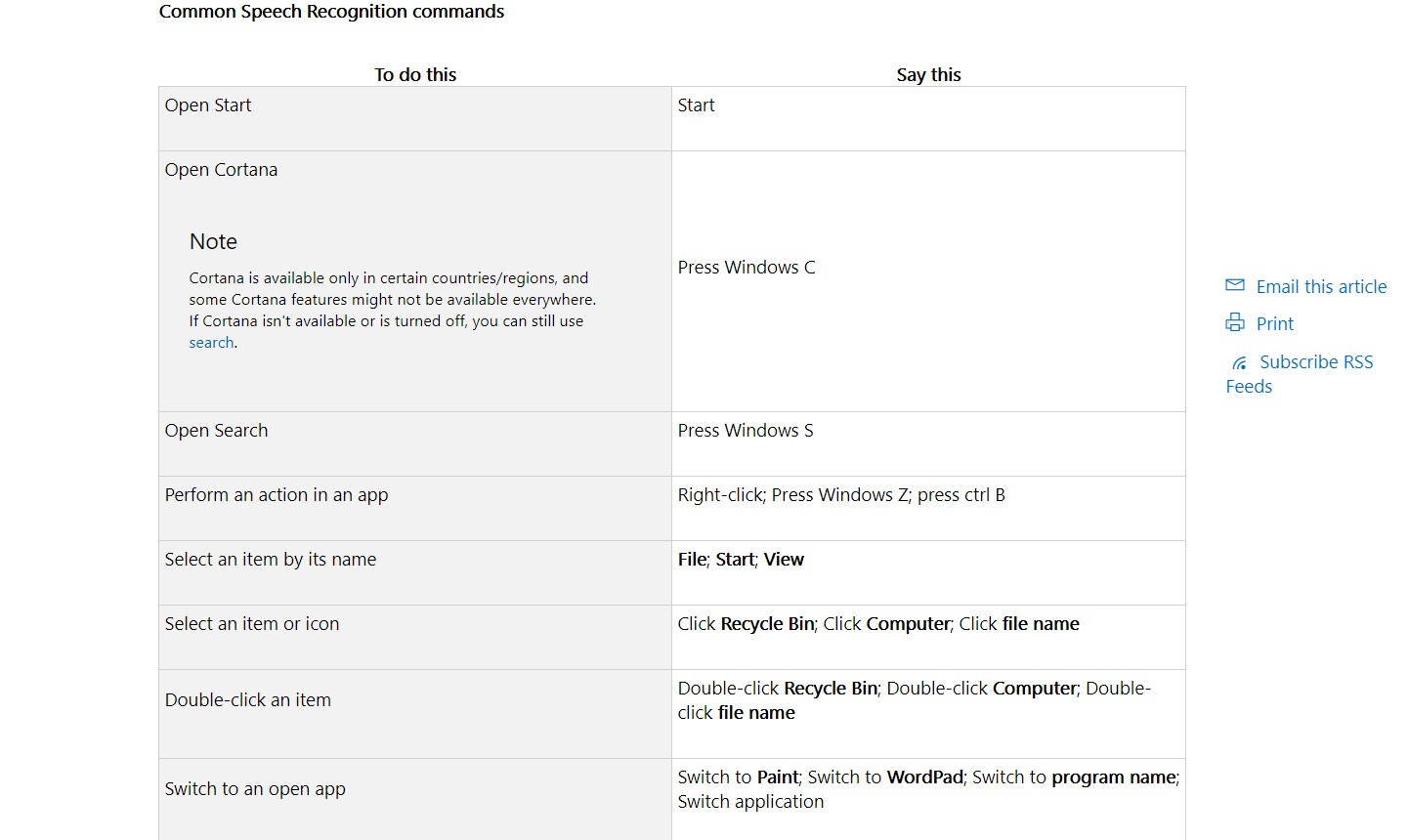This screenshot has height=840, width=1409.
Task: Click the envelope icon beside Email this article
Action: [x=1235, y=285]
